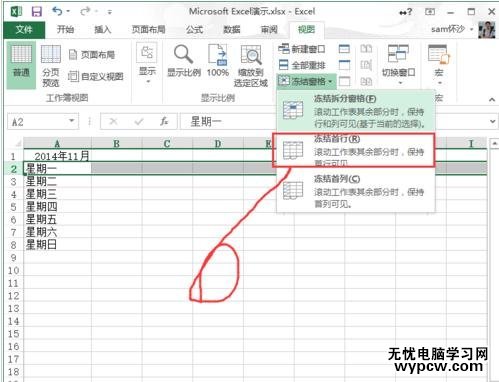The height and width of the screenshot is (382, 499).
Task: Select the 普通 (Normal) view button
Action: [x=21, y=65]
